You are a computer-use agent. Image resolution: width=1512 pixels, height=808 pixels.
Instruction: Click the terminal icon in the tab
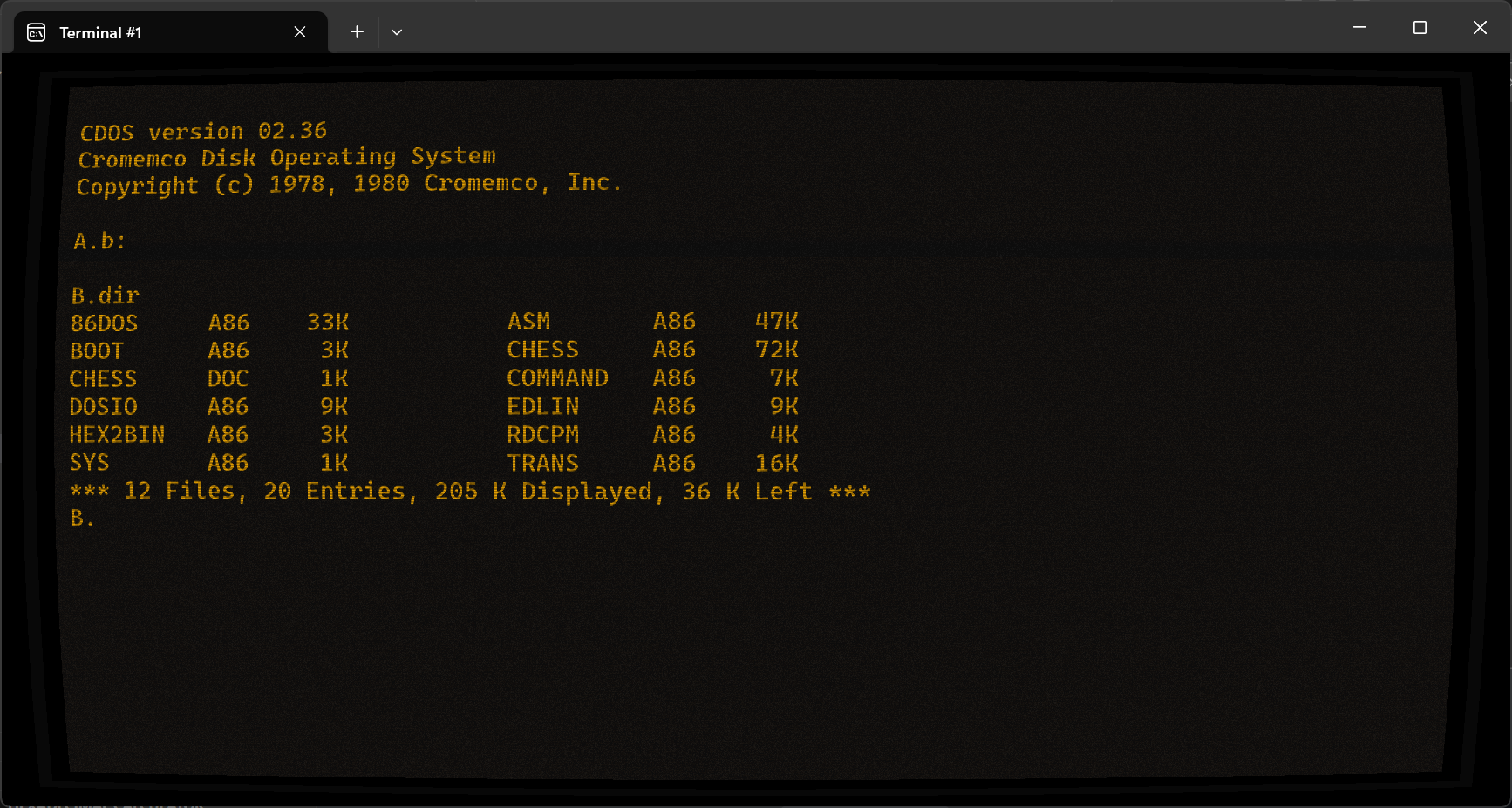(37, 32)
